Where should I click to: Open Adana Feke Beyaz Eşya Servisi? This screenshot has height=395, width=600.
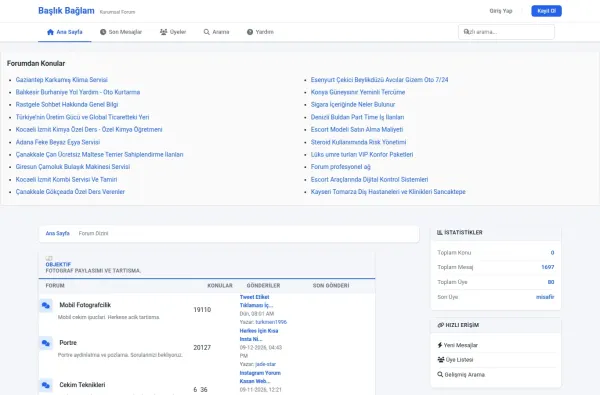58,142
